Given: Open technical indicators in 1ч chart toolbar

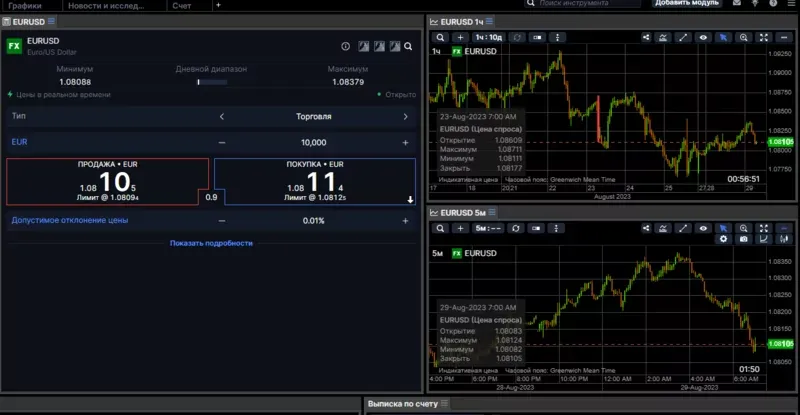Looking at the screenshot, I should (x=663, y=37).
